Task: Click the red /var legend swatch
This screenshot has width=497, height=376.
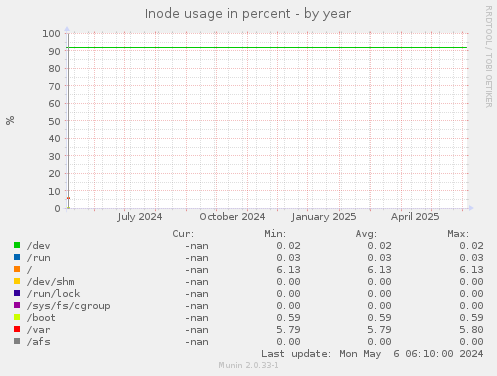Action: pyautogui.click(x=17, y=329)
